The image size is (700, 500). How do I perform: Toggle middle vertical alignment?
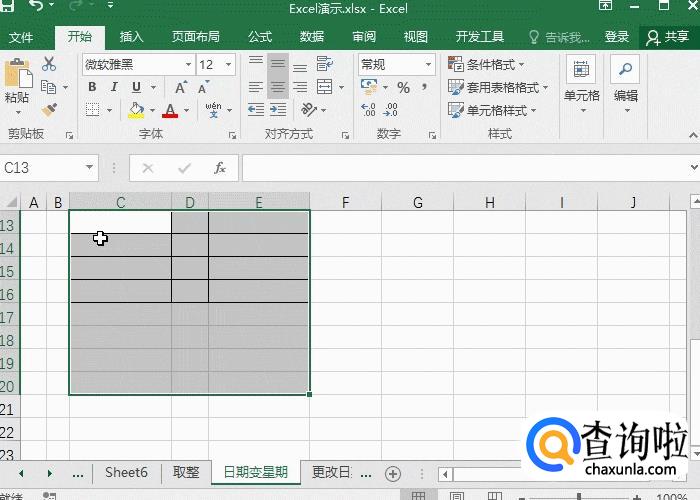tap(278, 64)
